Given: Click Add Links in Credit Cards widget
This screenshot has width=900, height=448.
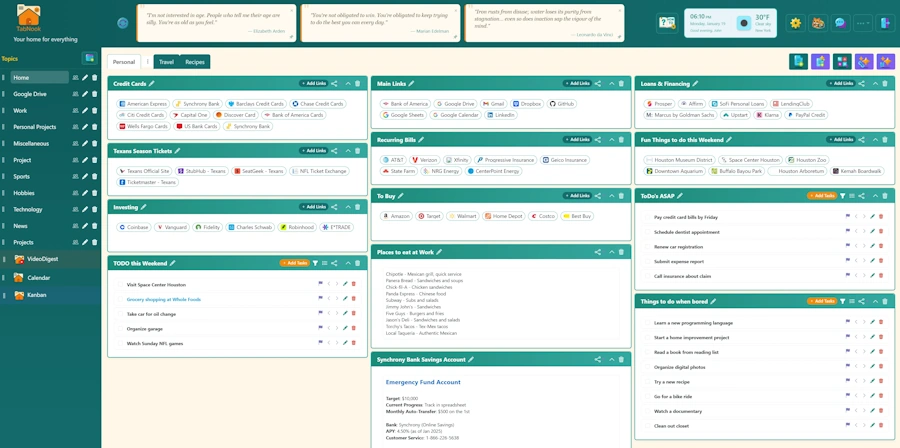Looking at the screenshot, I should (313, 84).
